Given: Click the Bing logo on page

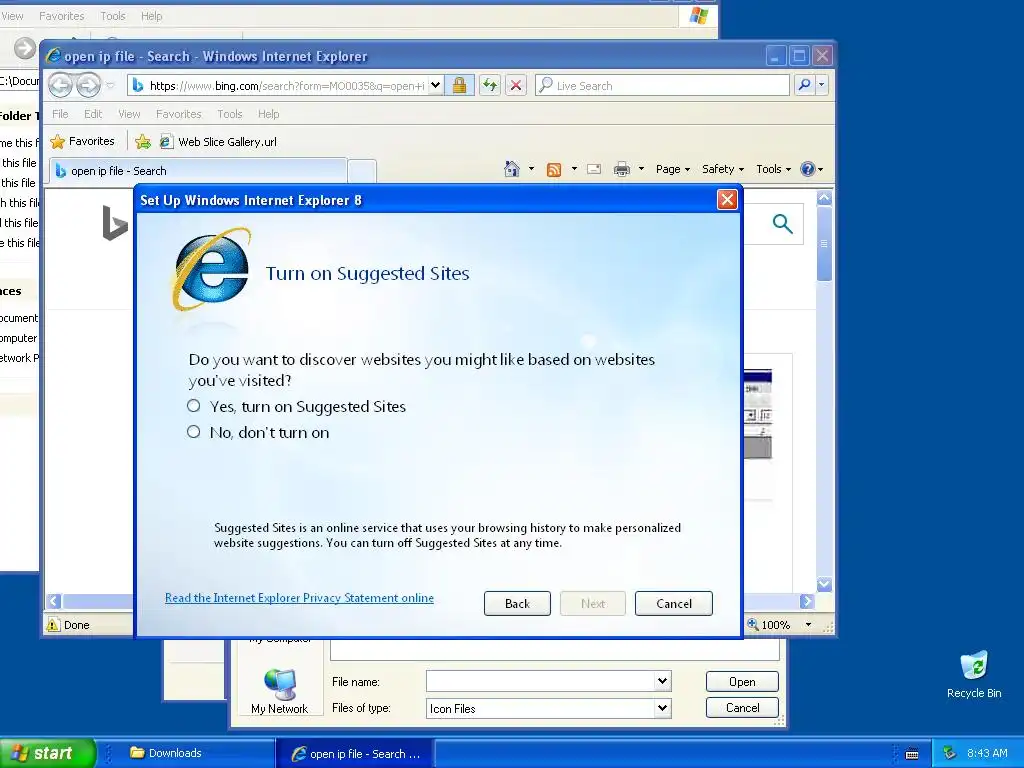Looking at the screenshot, I should [x=115, y=223].
